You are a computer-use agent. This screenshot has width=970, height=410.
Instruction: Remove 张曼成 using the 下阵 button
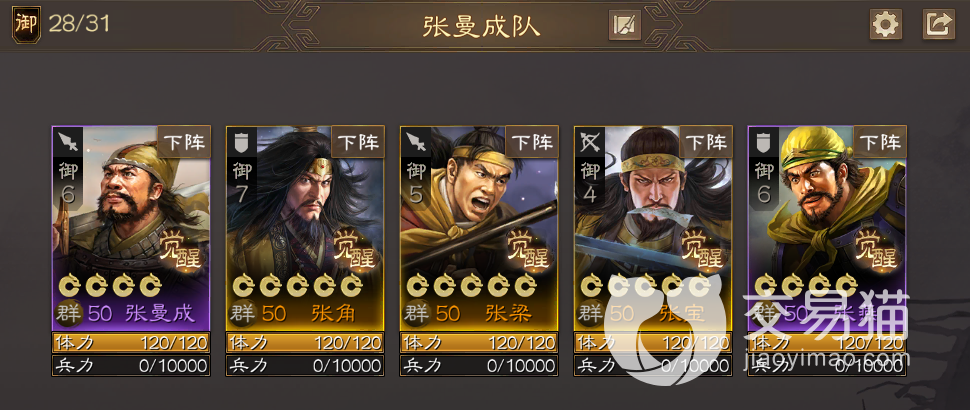point(184,142)
